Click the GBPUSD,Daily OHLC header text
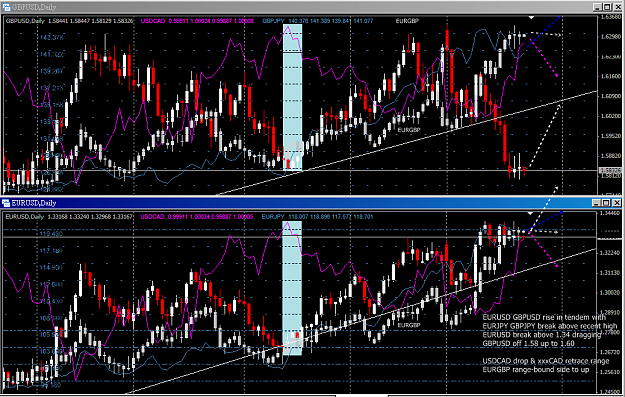Screen dimensions: 625x397 click(x=69, y=21)
